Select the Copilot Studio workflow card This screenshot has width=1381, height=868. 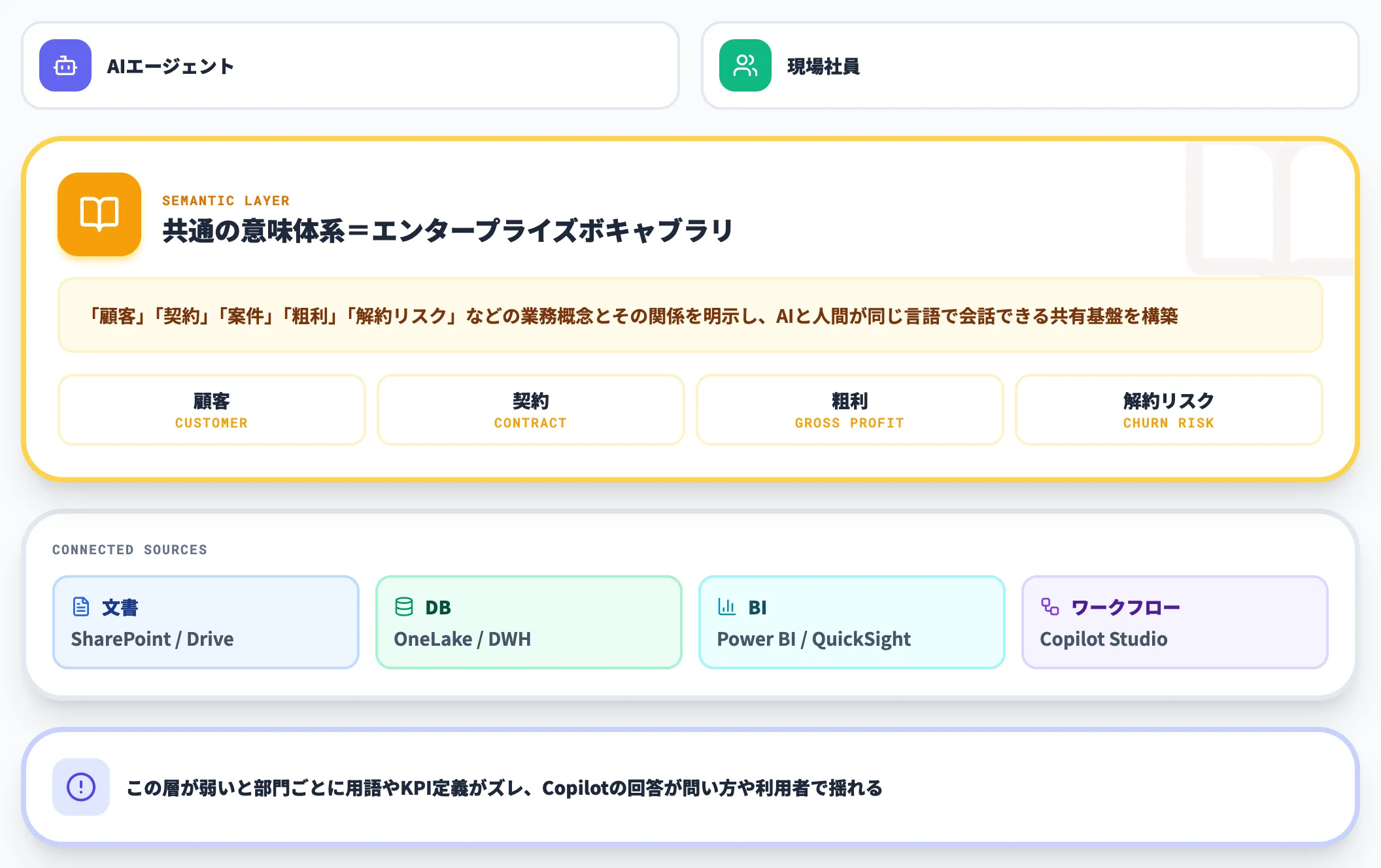(1175, 622)
